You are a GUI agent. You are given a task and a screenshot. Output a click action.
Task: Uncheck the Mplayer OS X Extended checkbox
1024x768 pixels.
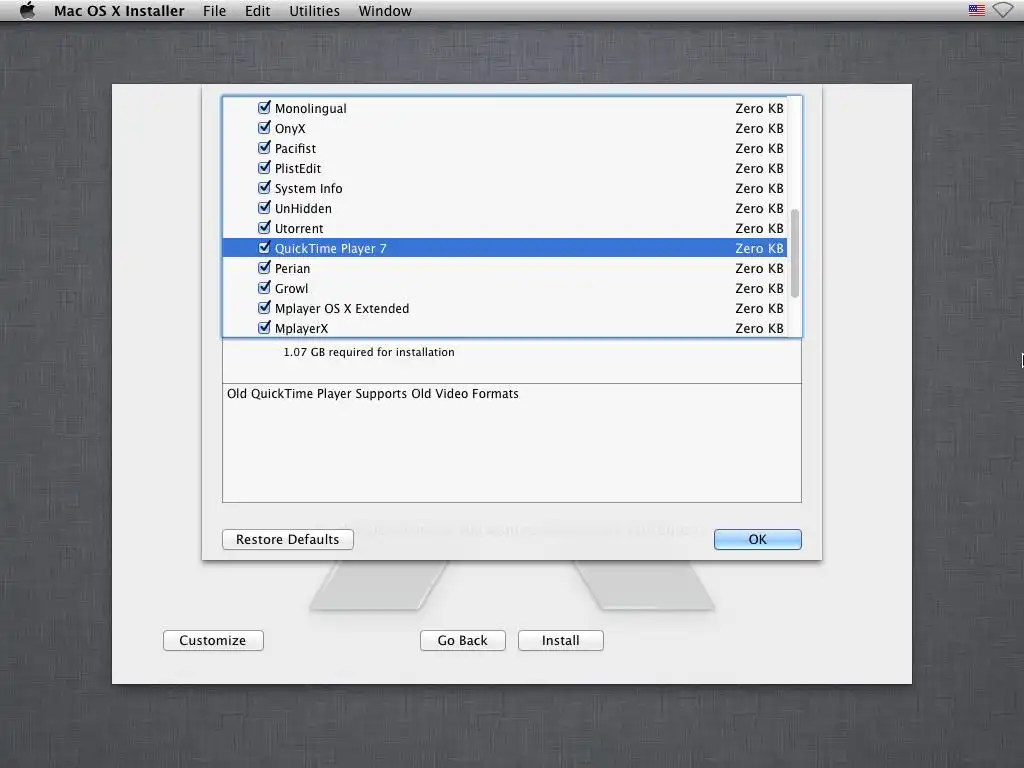pos(264,308)
